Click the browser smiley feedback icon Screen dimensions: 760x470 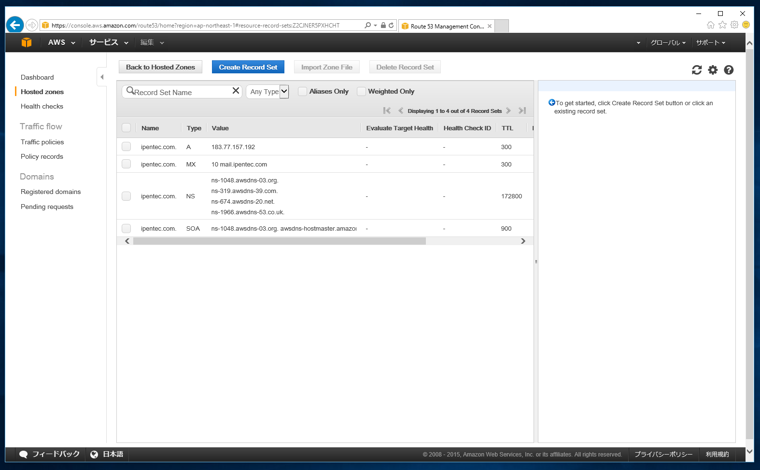click(x=746, y=25)
